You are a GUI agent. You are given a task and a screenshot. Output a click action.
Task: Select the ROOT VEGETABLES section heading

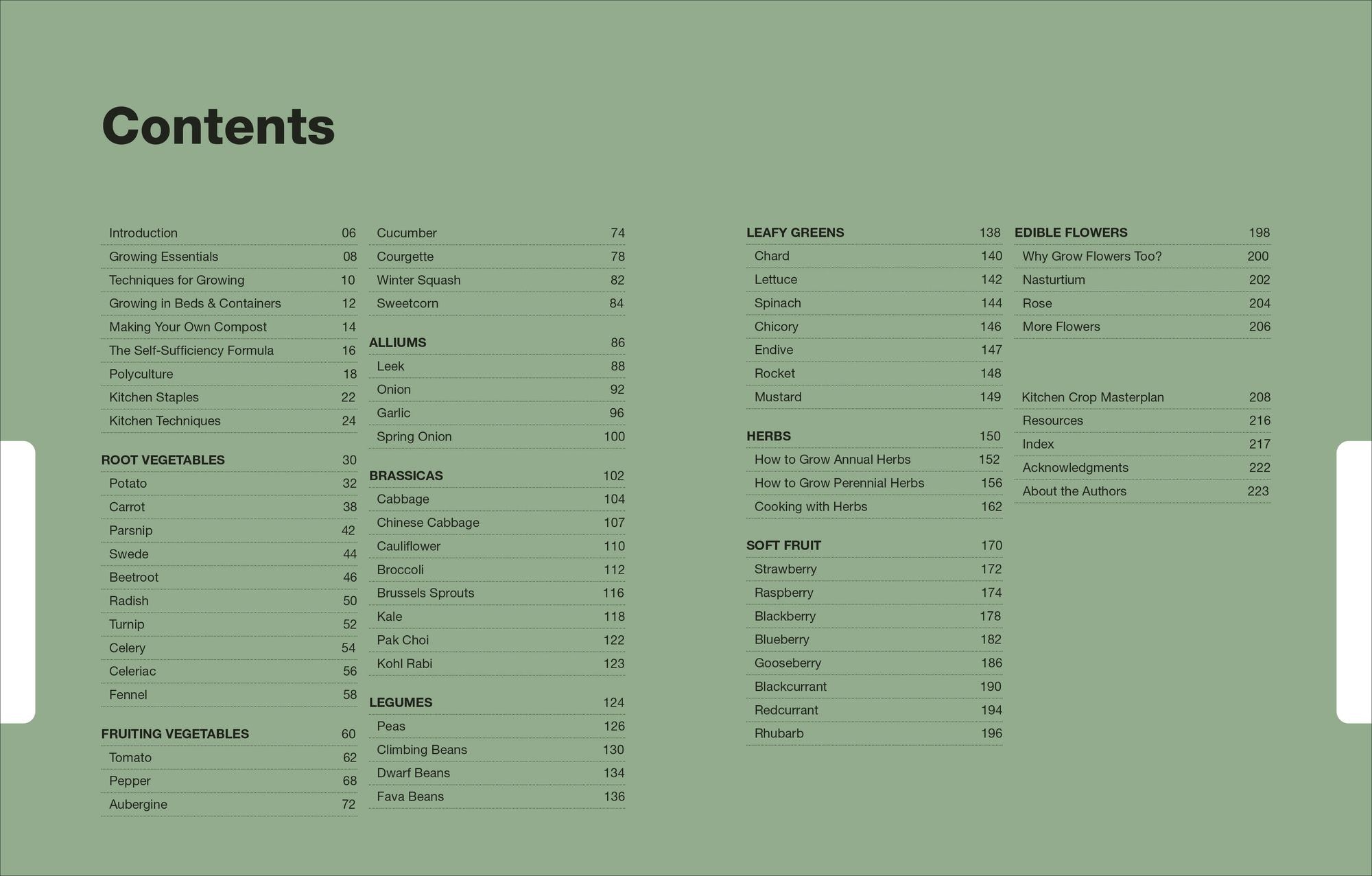(163, 460)
